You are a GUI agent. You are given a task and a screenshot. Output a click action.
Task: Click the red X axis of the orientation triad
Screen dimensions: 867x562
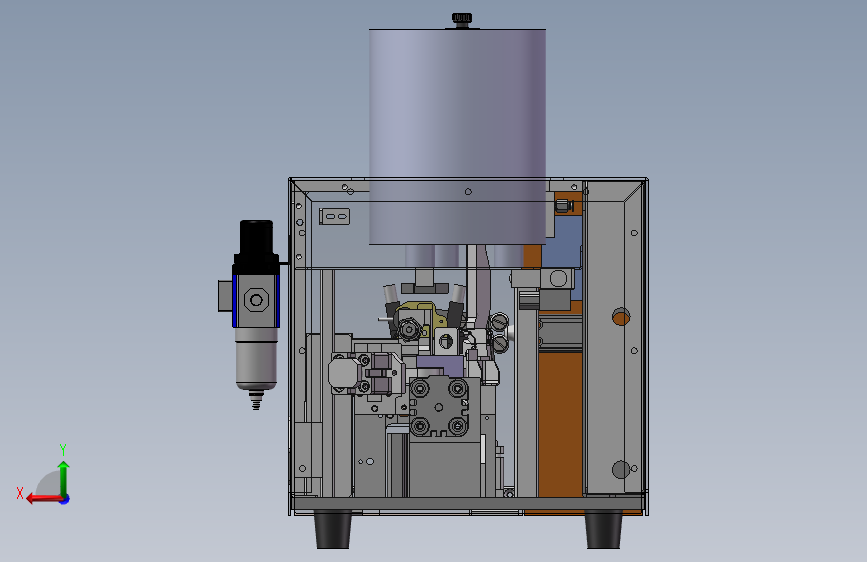(44, 499)
